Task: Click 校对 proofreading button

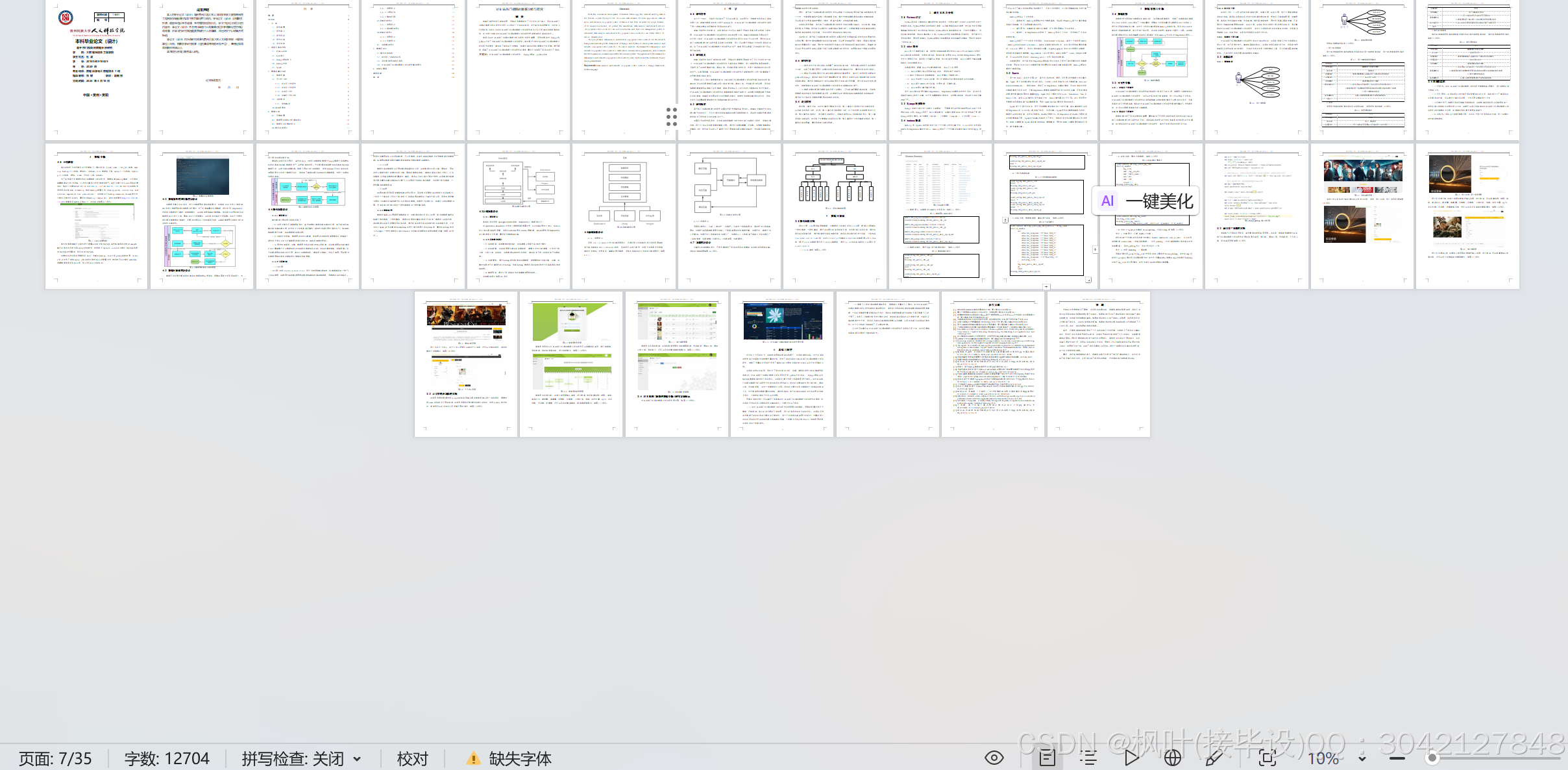Action: click(413, 758)
